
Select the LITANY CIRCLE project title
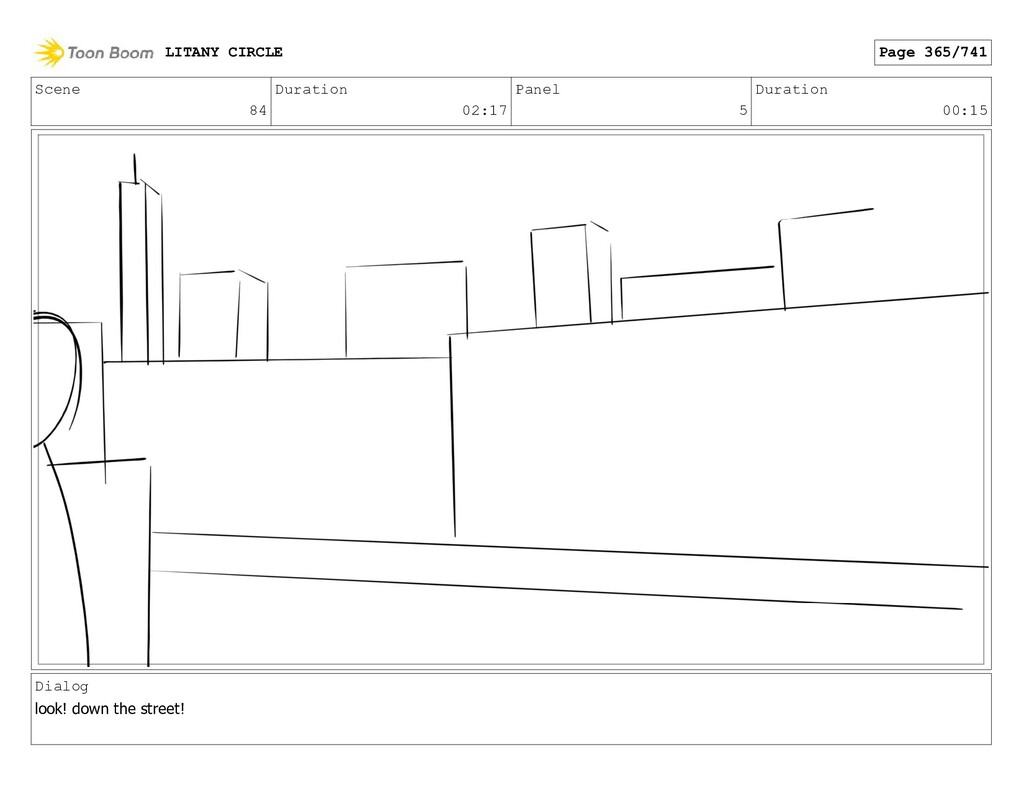point(223,52)
